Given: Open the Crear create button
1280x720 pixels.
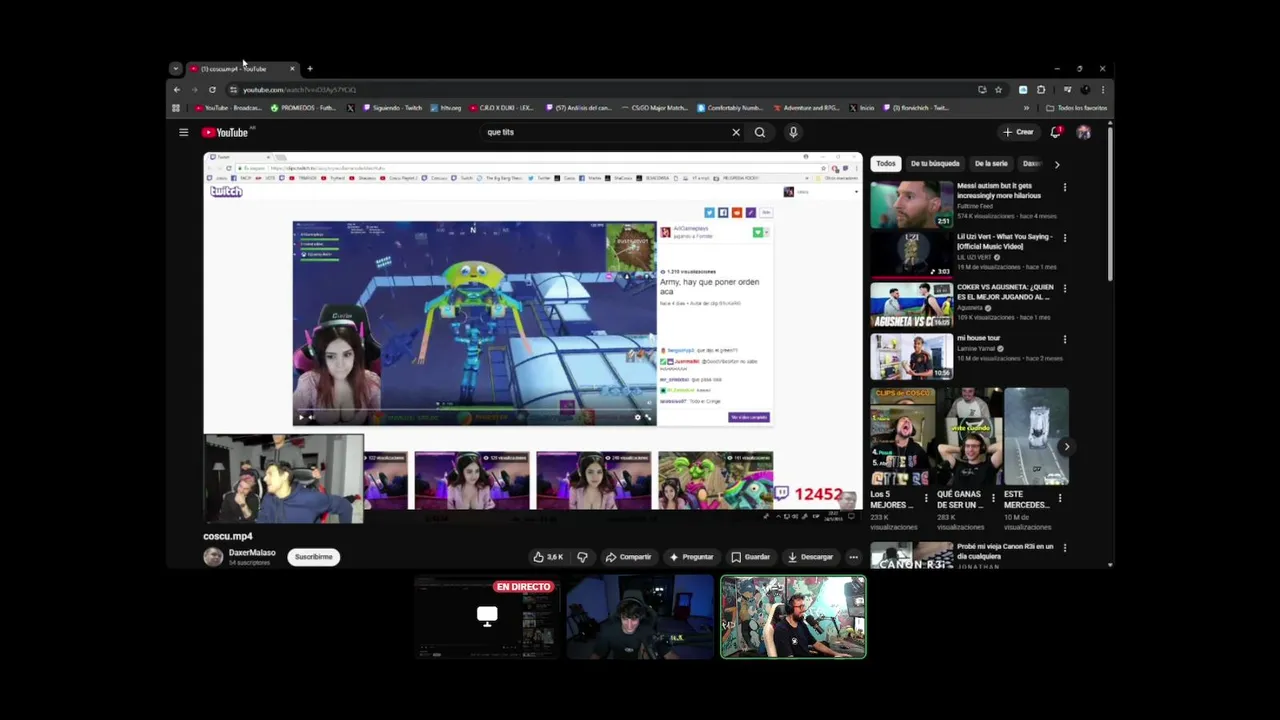Looking at the screenshot, I should pos(1019,132).
